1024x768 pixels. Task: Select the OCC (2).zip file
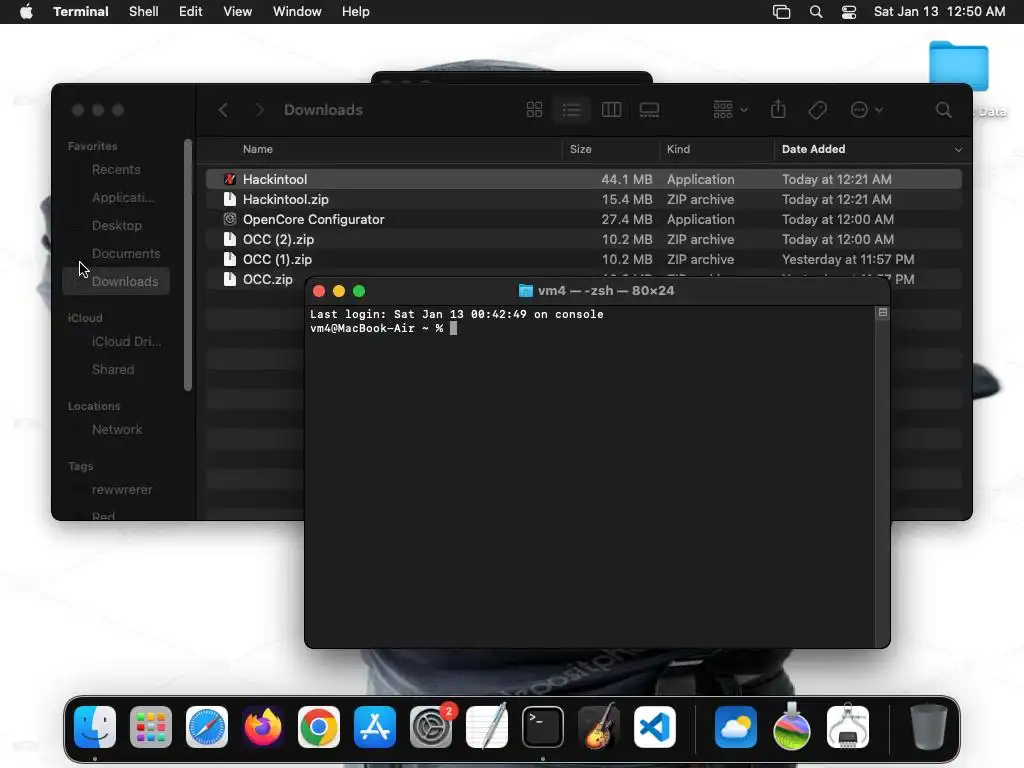click(x=583, y=240)
